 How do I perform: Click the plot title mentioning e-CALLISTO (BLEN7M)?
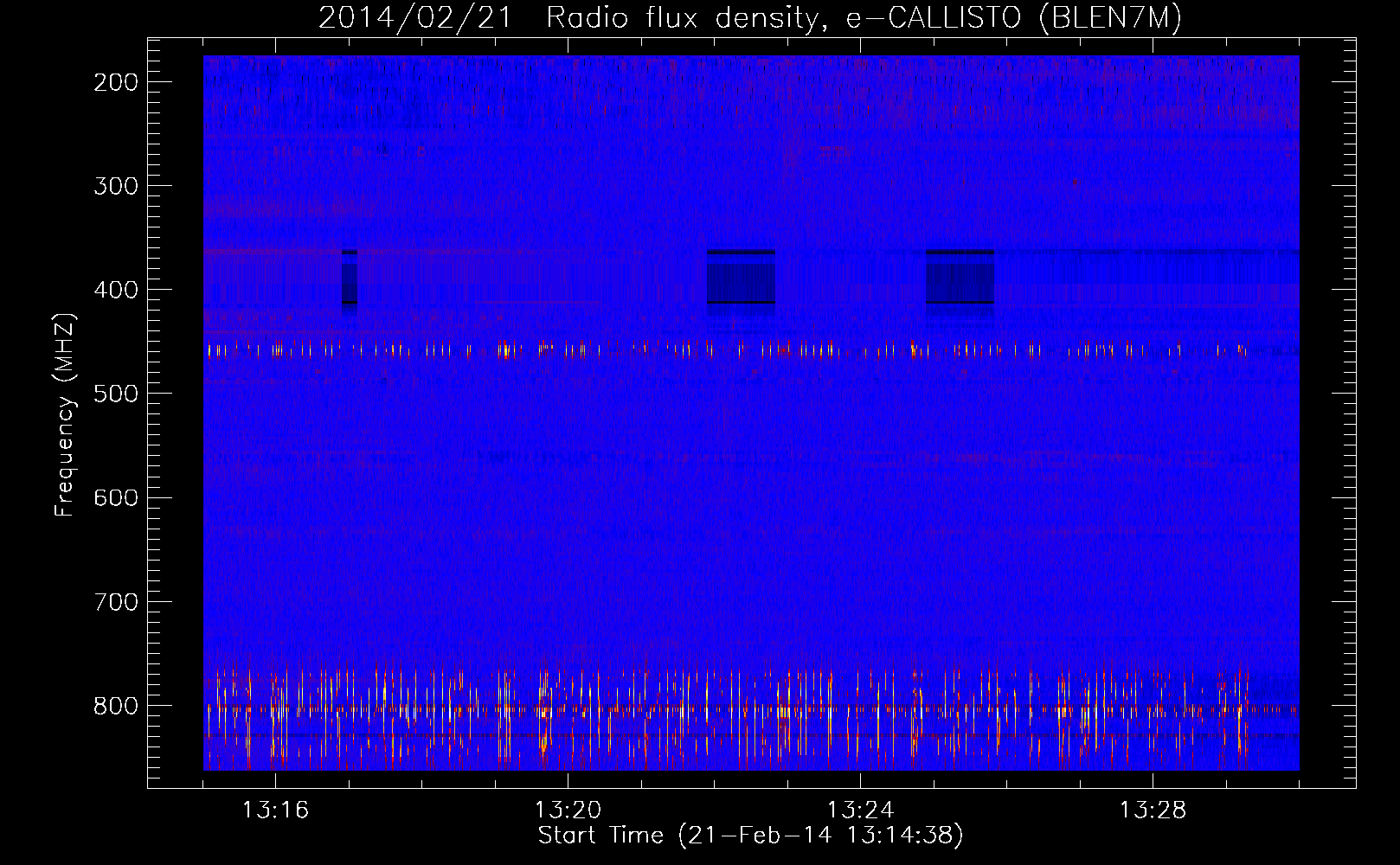point(750,17)
